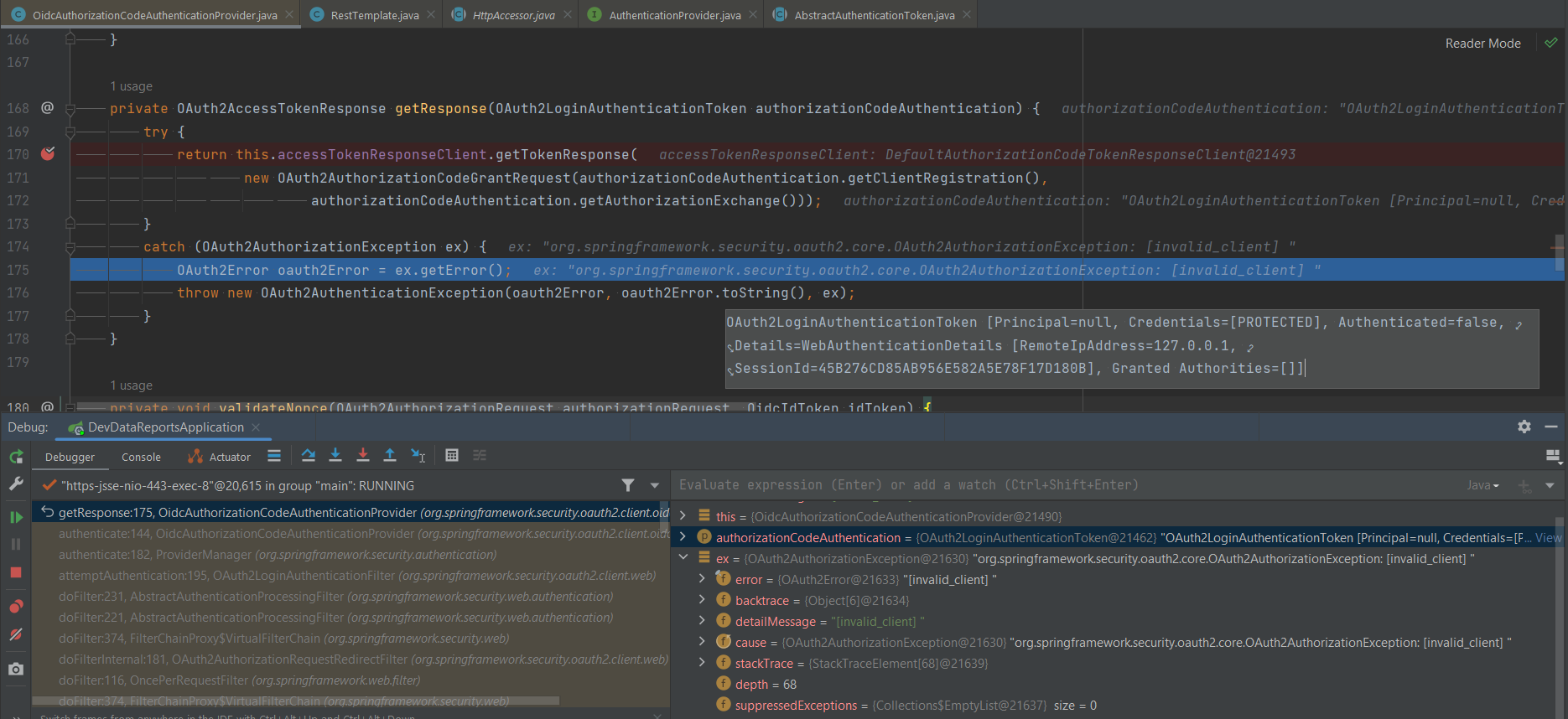Click the View link for authorizationCodeAuthentication
Screen dimensions: 1568x719
[1548, 538]
